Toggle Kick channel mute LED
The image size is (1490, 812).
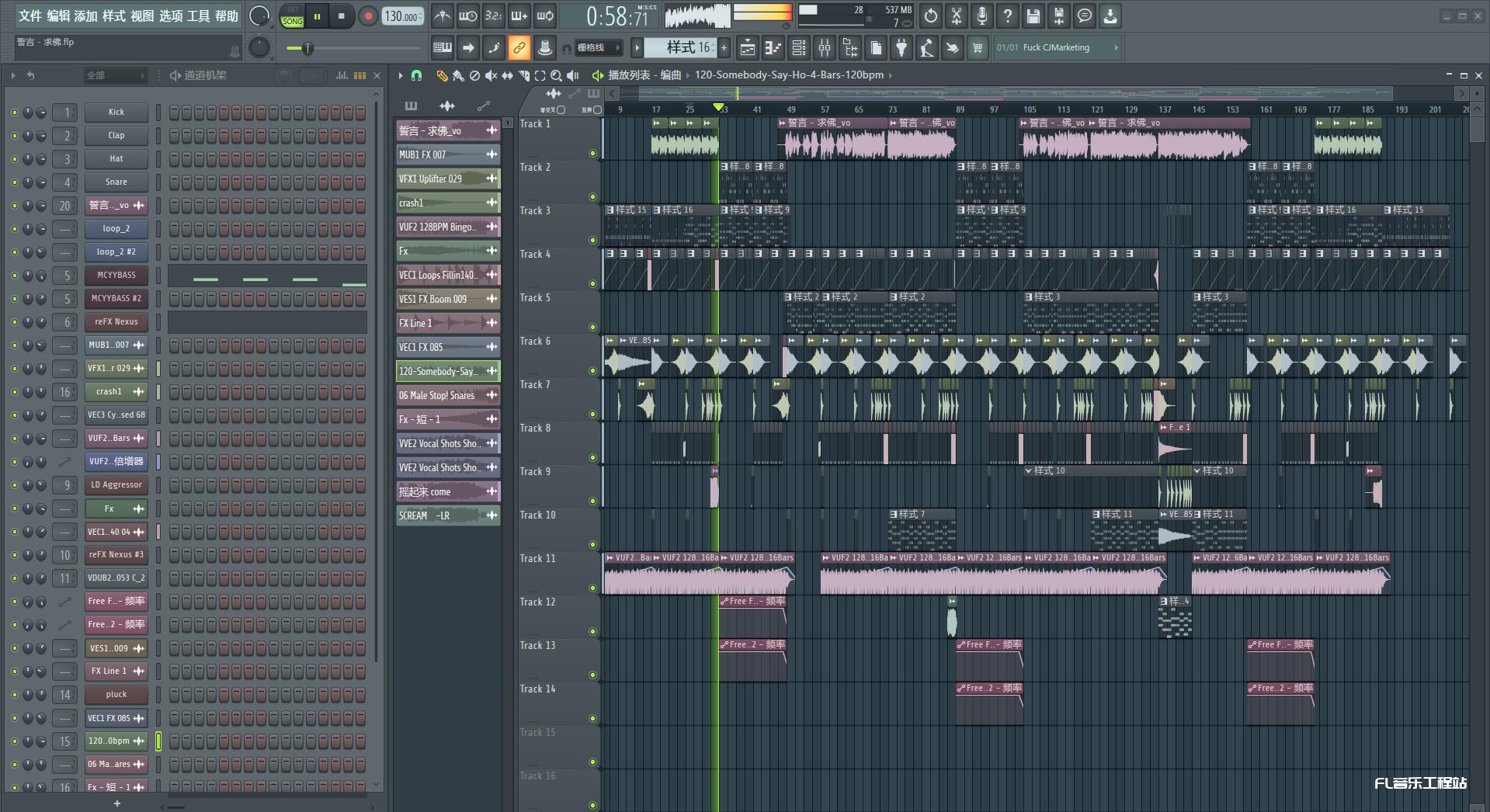14,113
